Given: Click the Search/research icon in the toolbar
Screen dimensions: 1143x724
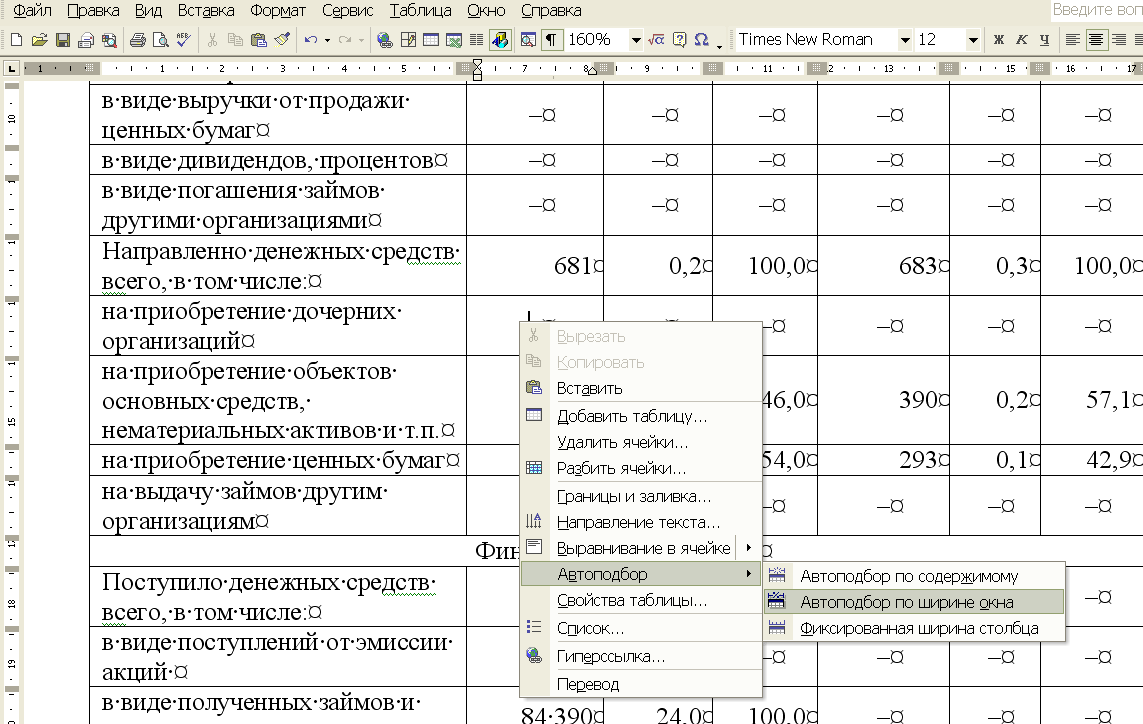Looking at the screenshot, I should point(109,40).
